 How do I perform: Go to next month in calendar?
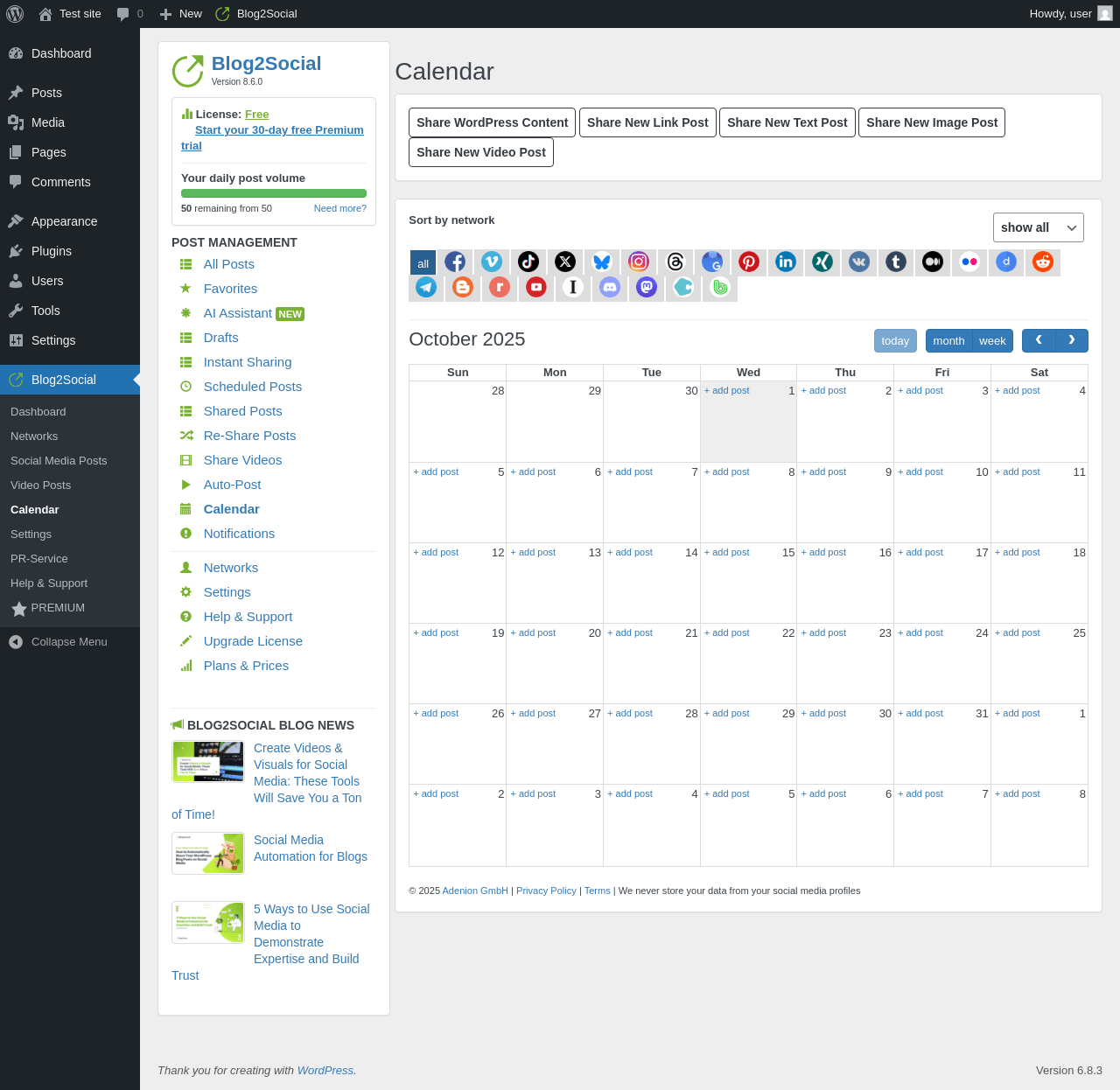(x=1072, y=340)
